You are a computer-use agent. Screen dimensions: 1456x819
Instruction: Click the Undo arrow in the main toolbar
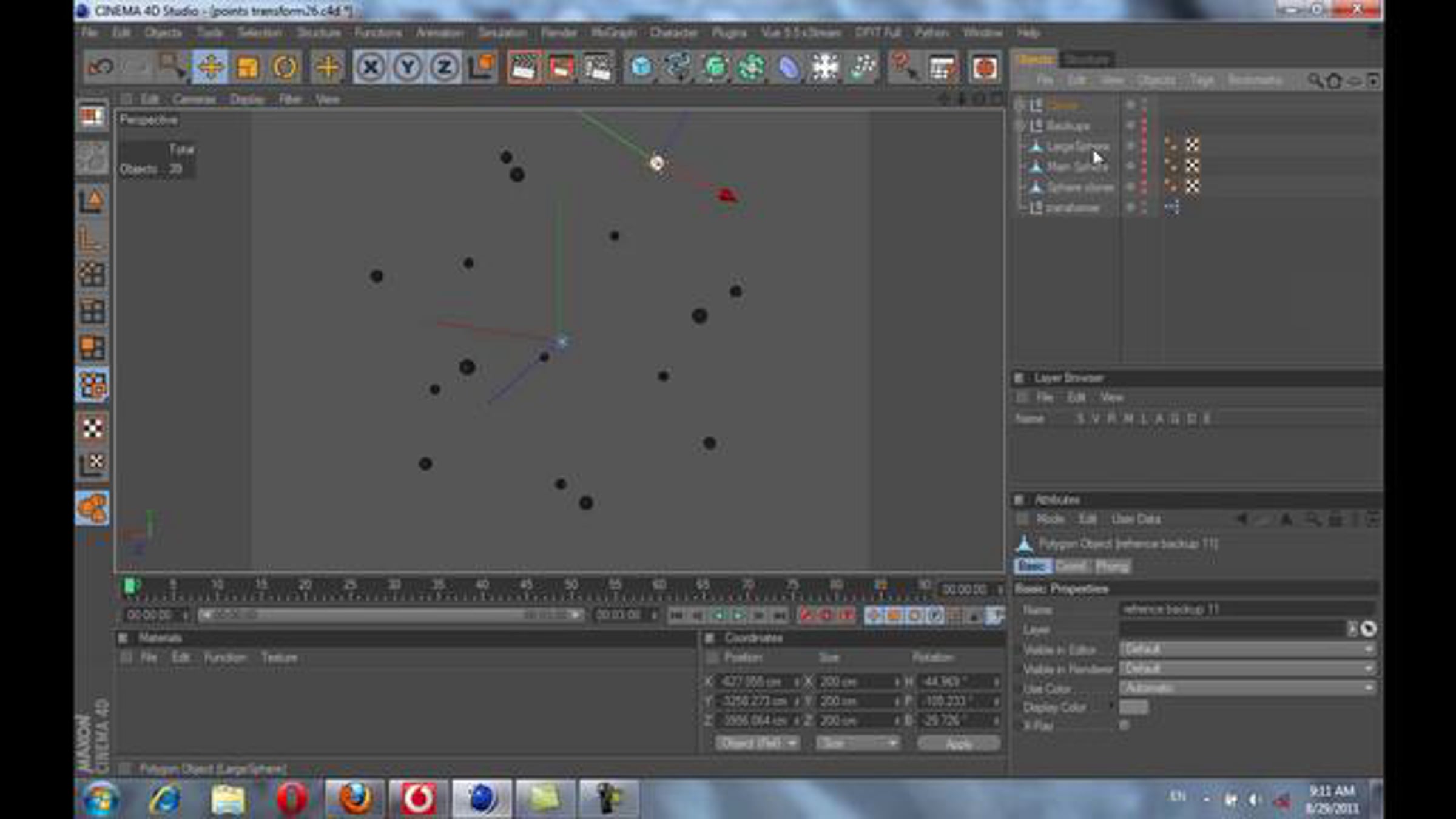click(100, 67)
